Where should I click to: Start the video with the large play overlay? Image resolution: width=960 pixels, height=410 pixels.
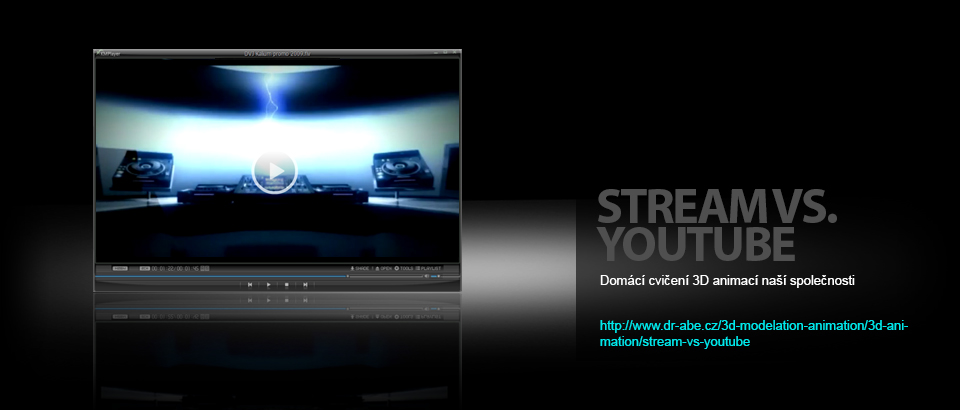[274, 171]
